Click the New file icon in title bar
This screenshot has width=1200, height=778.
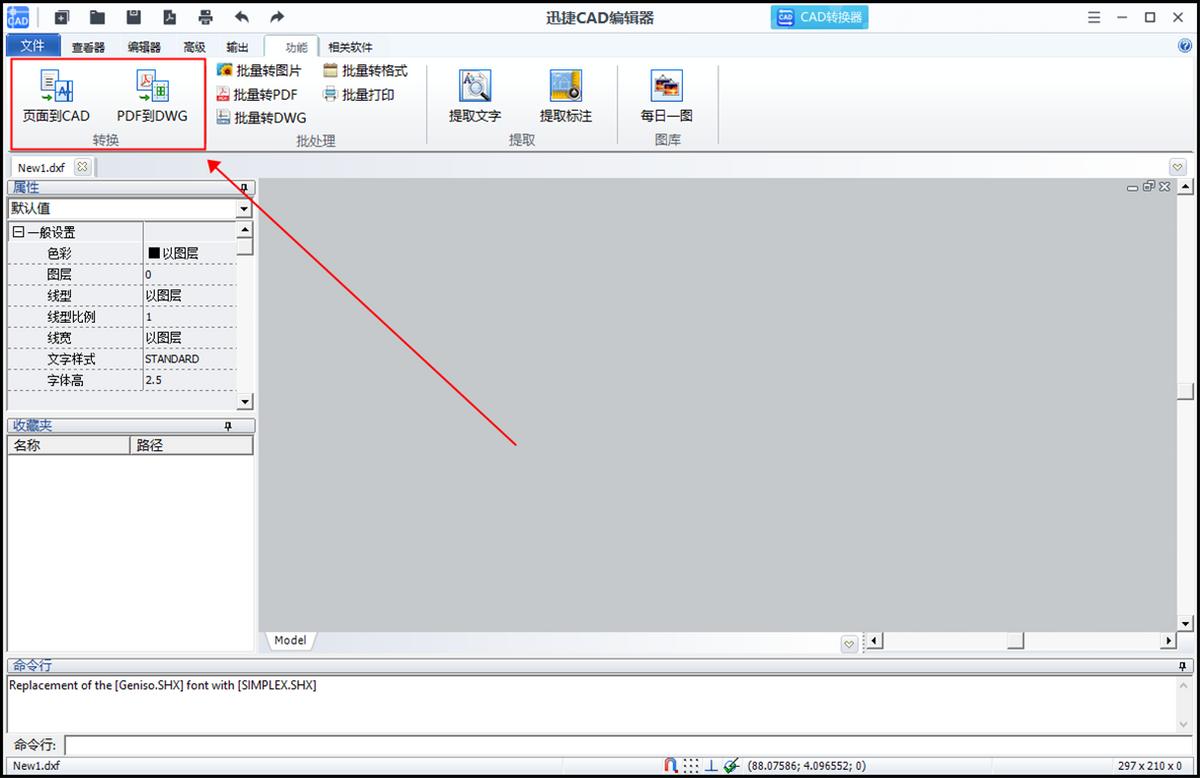point(62,17)
